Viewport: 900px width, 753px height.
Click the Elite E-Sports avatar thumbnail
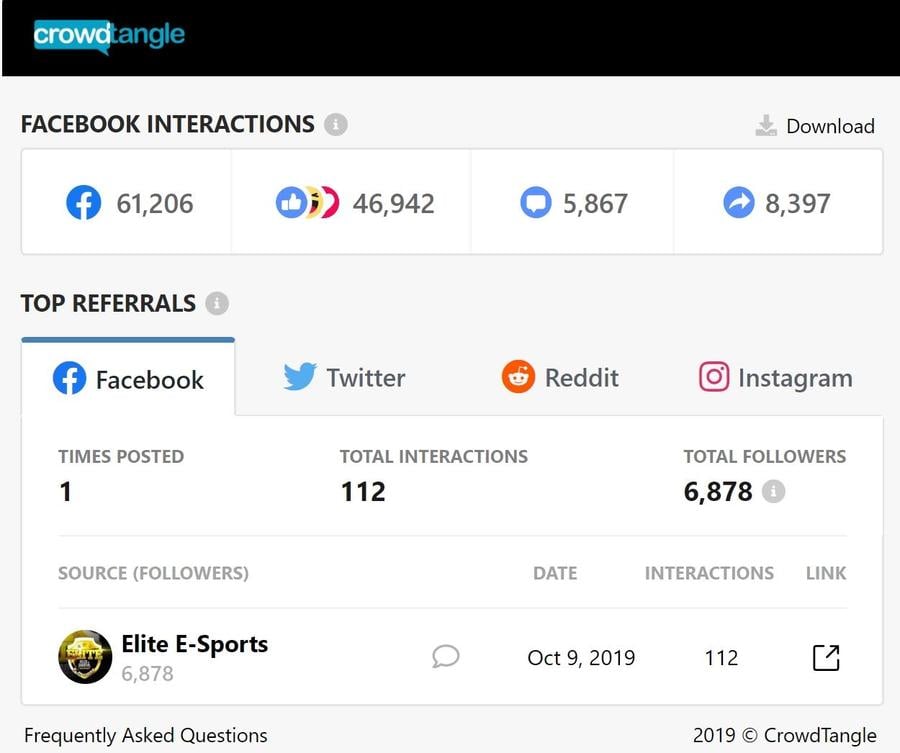pos(85,657)
